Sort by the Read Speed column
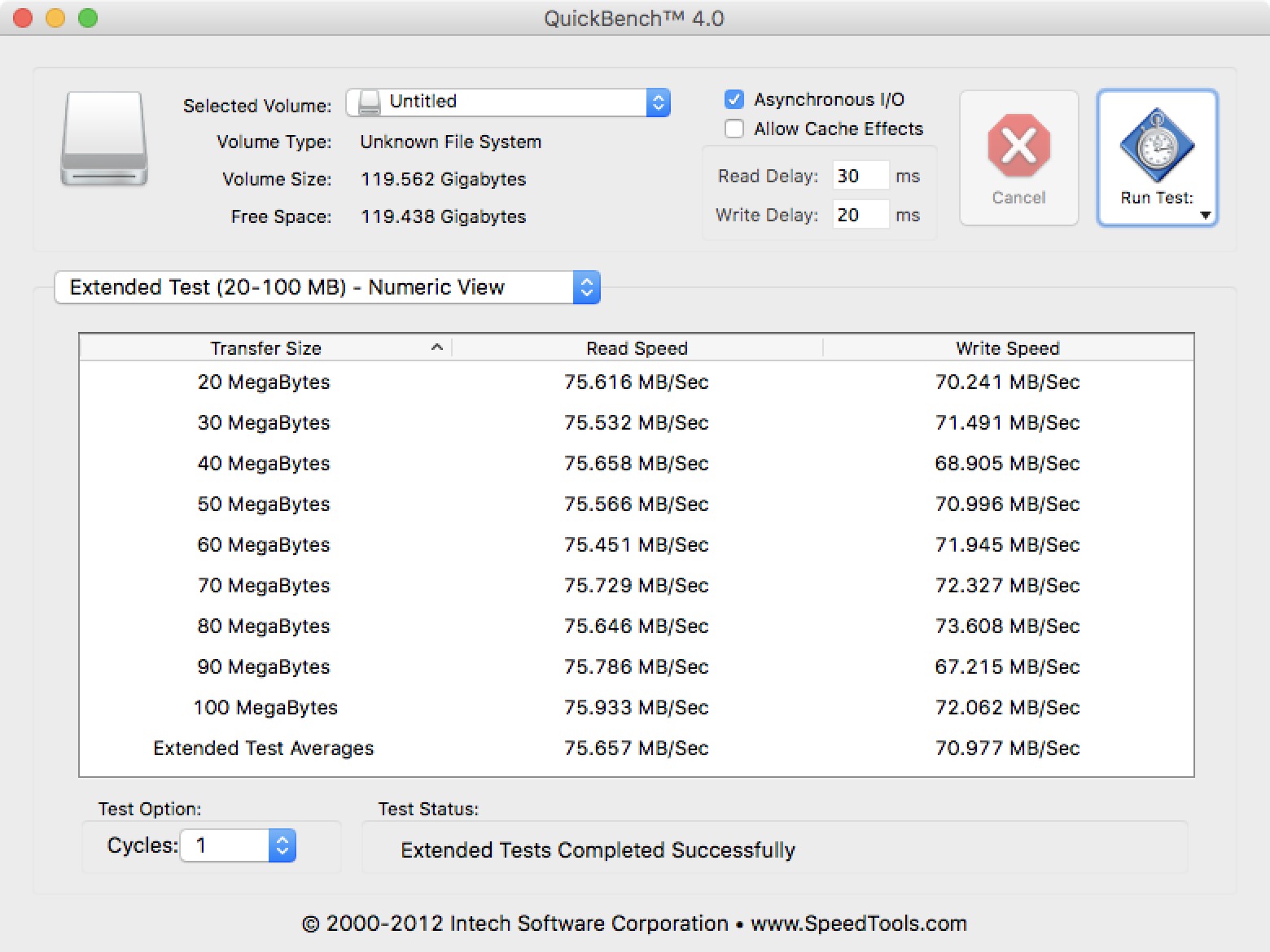The width and height of the screenshot is (1270, 952). [x=637, y=348]
